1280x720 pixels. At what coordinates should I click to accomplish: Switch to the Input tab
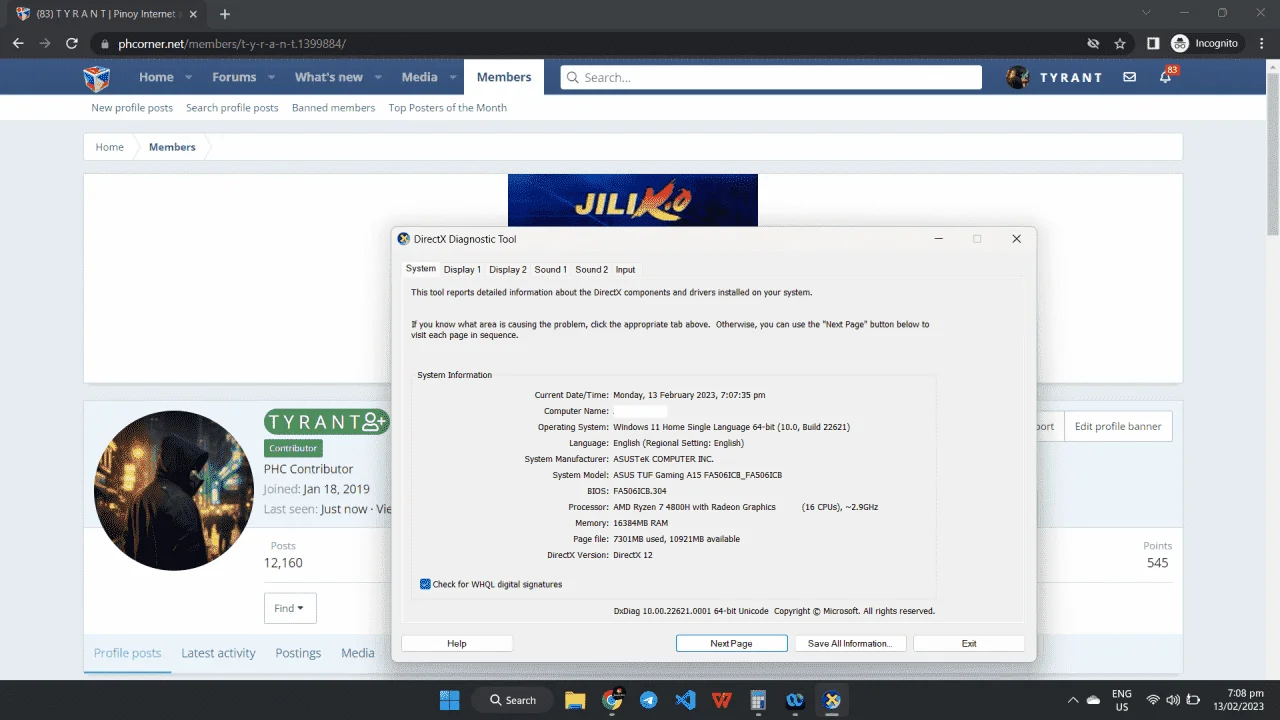625,269
